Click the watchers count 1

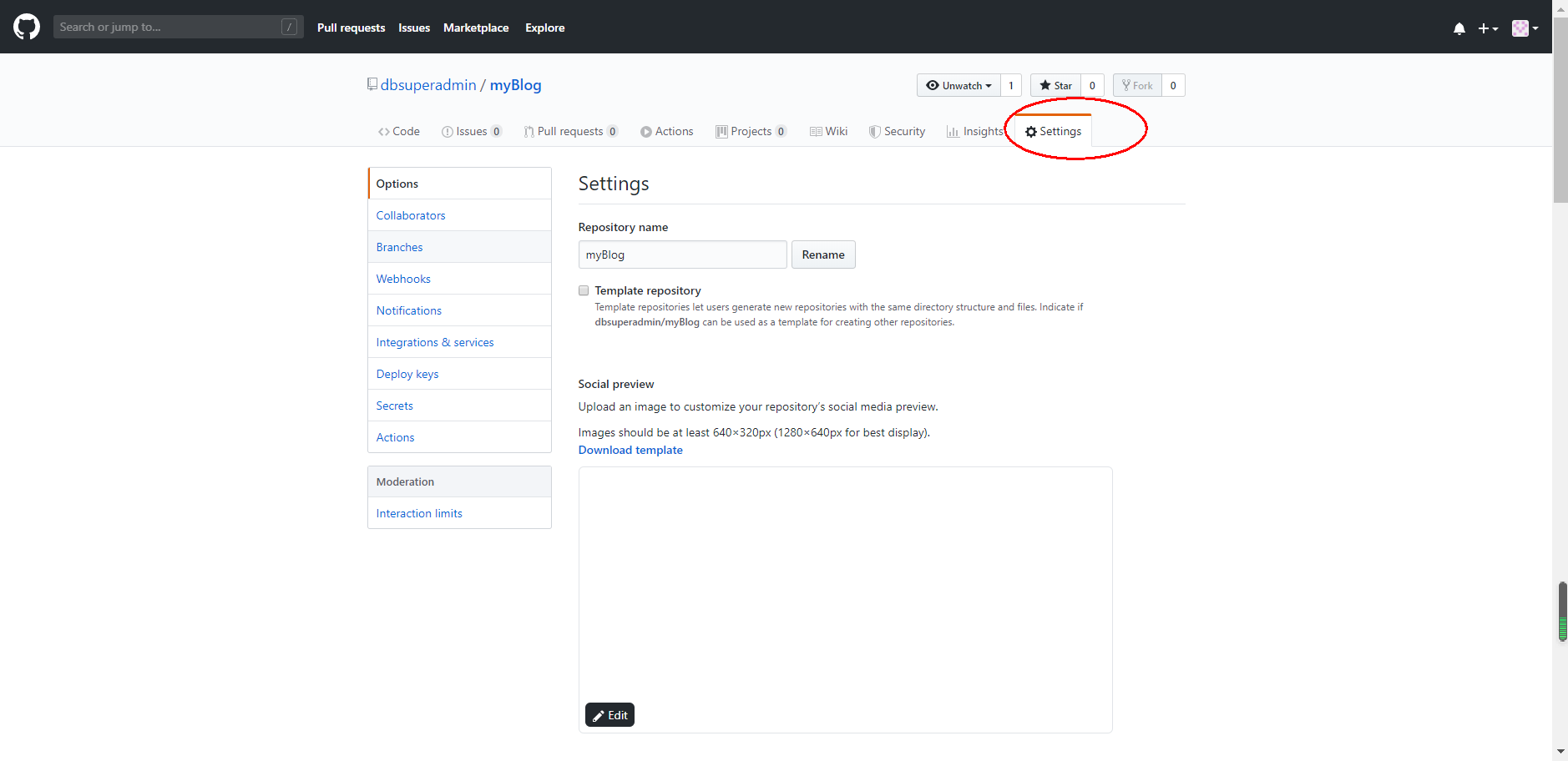[x=1011, y=85]
